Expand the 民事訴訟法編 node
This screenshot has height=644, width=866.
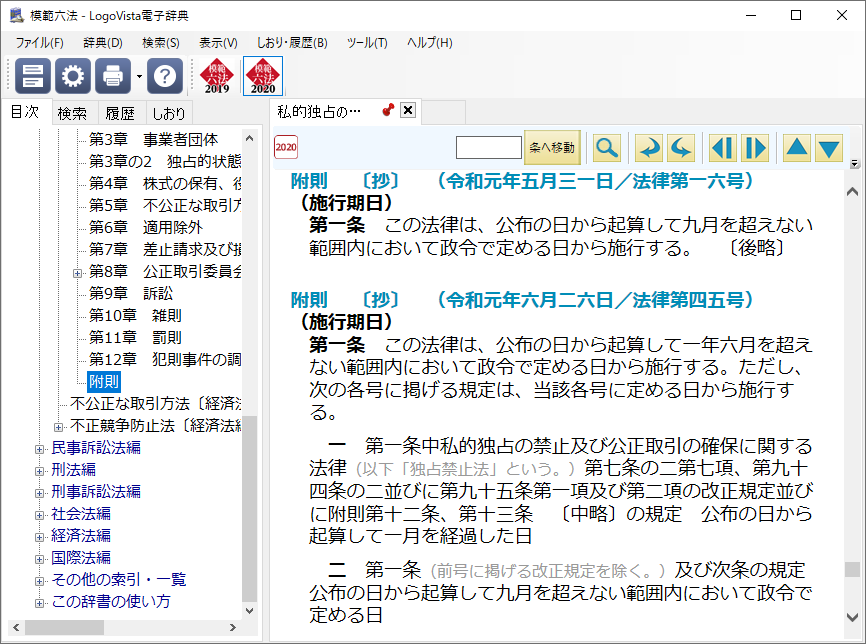39,449
